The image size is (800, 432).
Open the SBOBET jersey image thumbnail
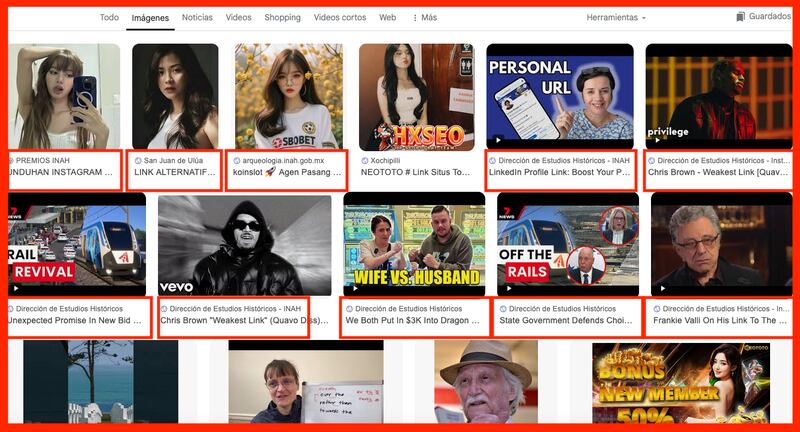(289, 96)
